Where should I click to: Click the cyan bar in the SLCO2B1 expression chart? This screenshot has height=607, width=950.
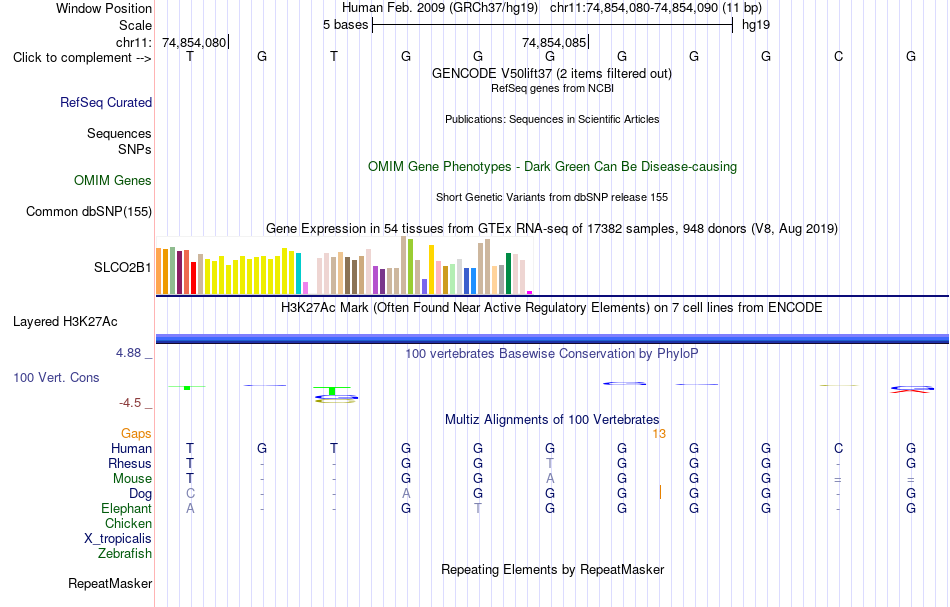click(299, 273)
